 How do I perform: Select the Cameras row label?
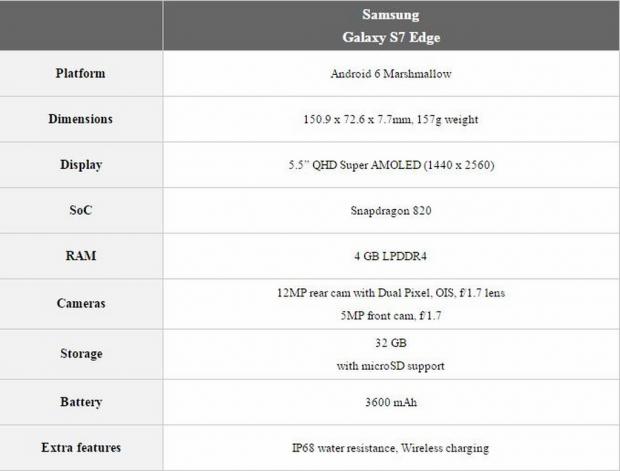click(80, 302)
